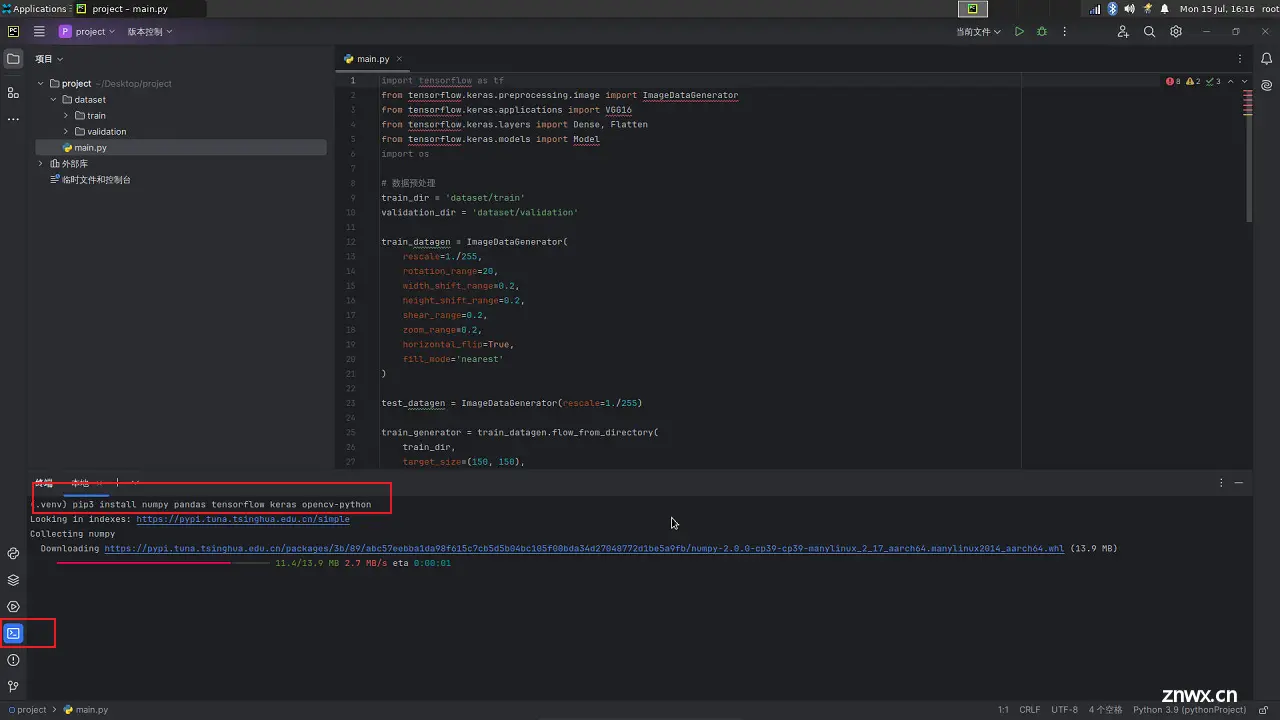Expand 外部库 node
The height and width of the screenshot is (720, 1280).
pyautogui.click(x=41, y=164)
